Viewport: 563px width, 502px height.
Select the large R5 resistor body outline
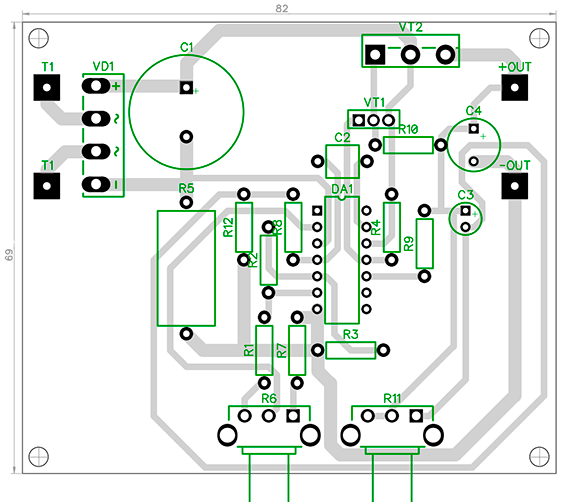pyautogui.click(x=186, y=268)
